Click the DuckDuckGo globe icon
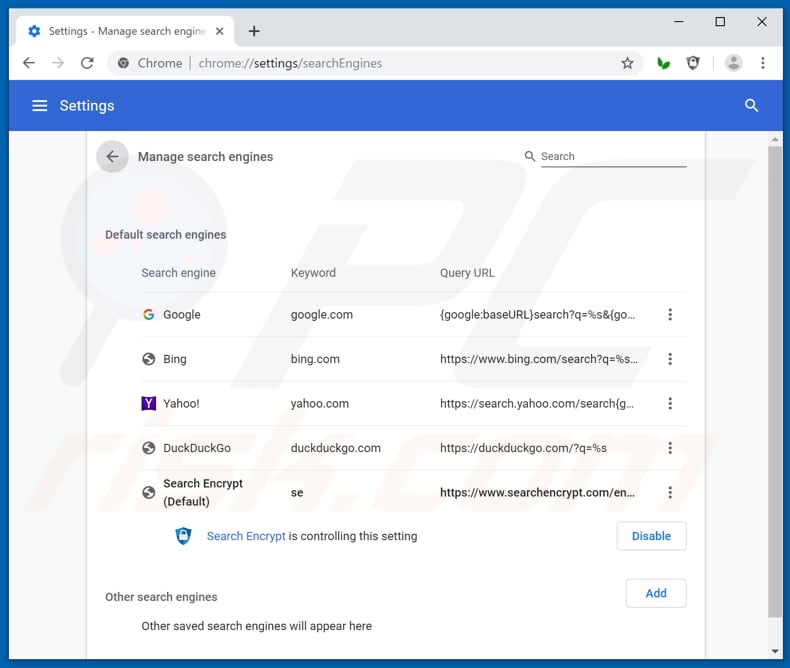 [x=148, y=448]
